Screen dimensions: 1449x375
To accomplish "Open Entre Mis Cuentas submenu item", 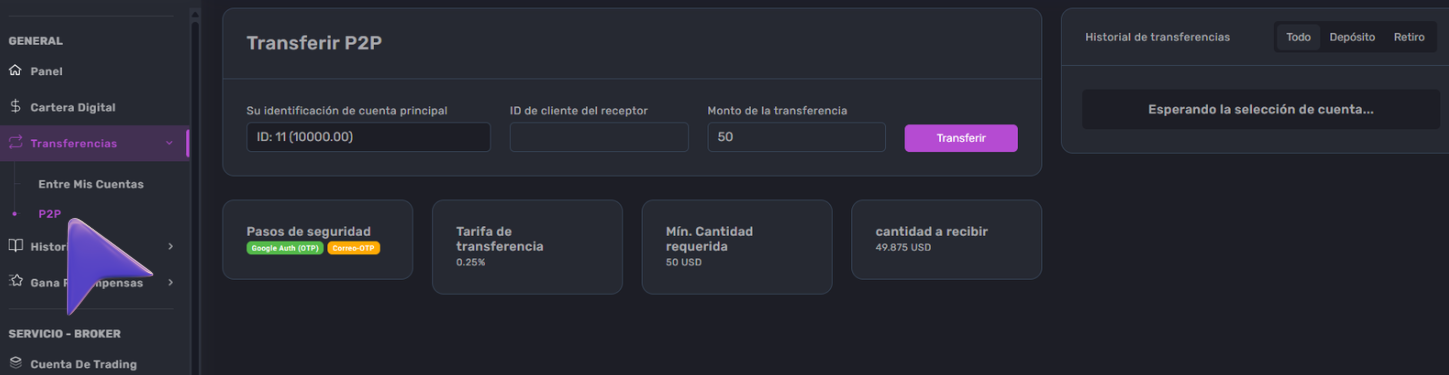I will coord(91,184).
